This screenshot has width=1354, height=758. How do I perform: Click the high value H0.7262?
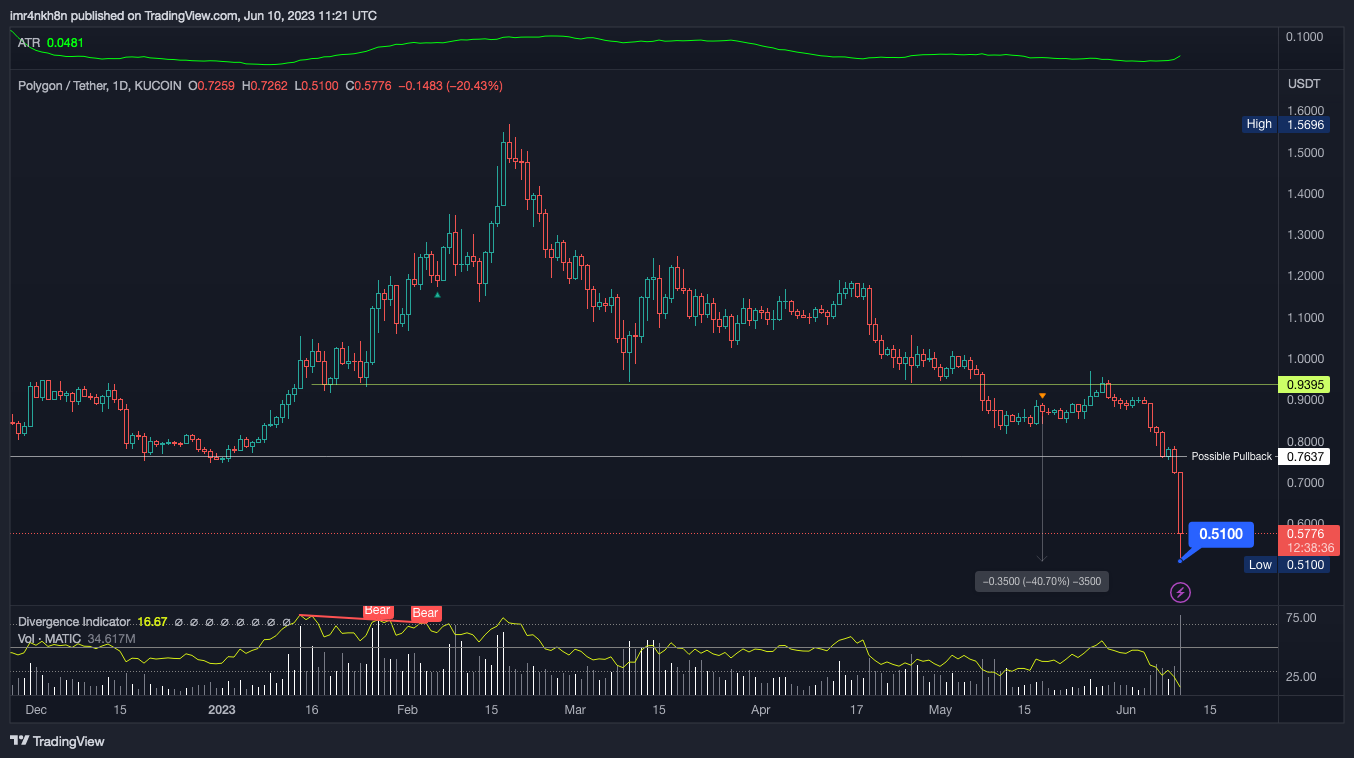[267, 86]
